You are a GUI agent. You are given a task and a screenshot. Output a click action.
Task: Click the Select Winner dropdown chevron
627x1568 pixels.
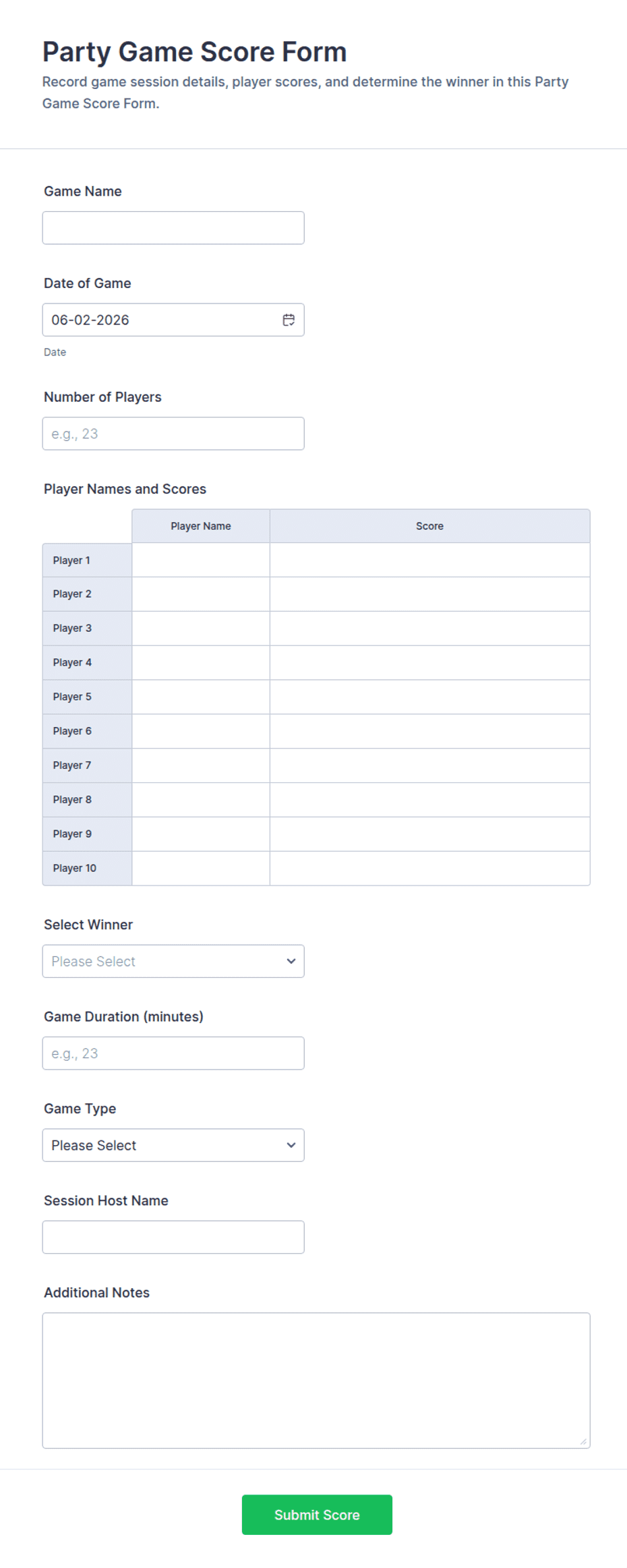pos(291,961)
